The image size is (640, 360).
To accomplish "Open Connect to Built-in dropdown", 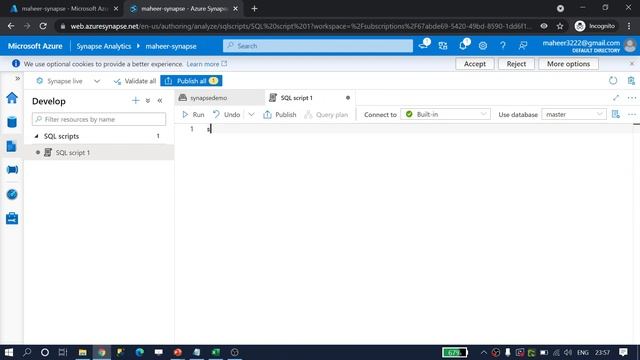I will 445,114.
